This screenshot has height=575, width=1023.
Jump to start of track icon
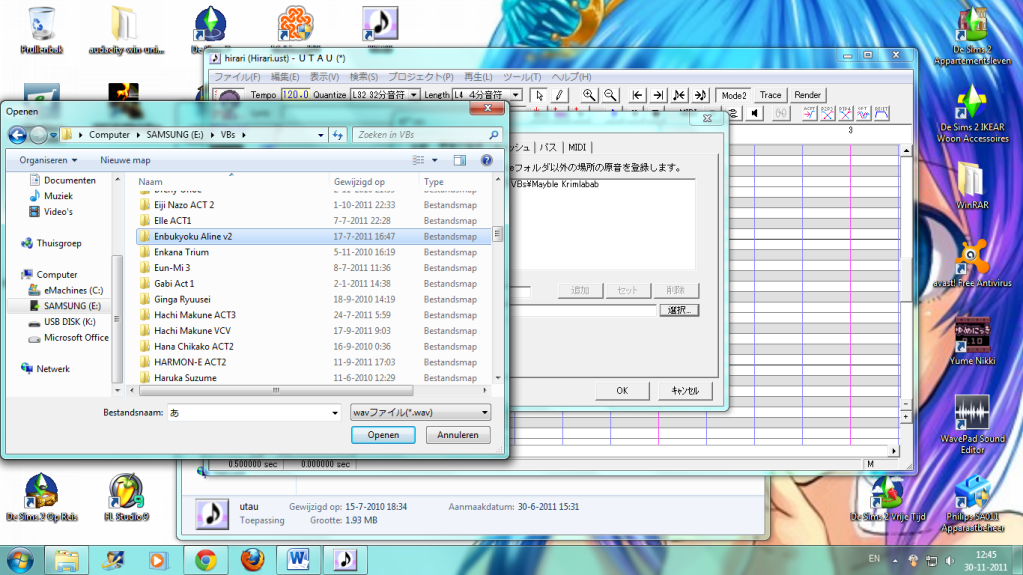point(637,95)
